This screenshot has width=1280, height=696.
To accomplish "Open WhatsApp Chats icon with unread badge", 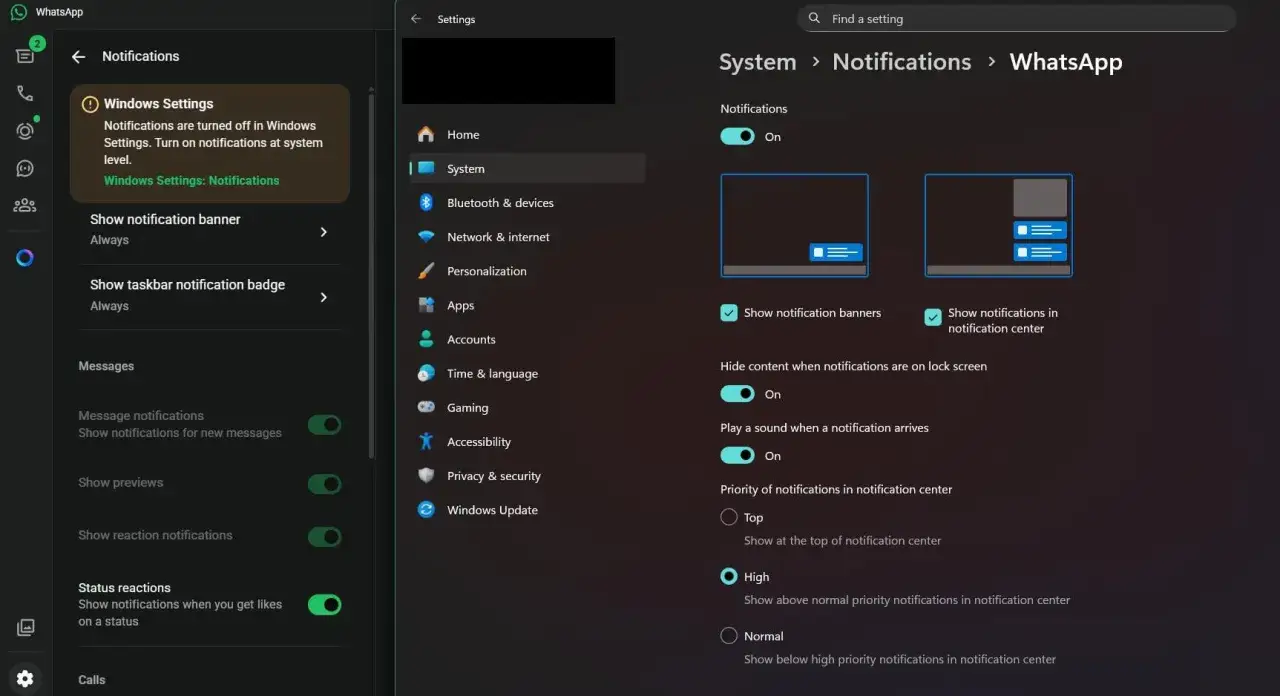I will (x=25, y=55).
